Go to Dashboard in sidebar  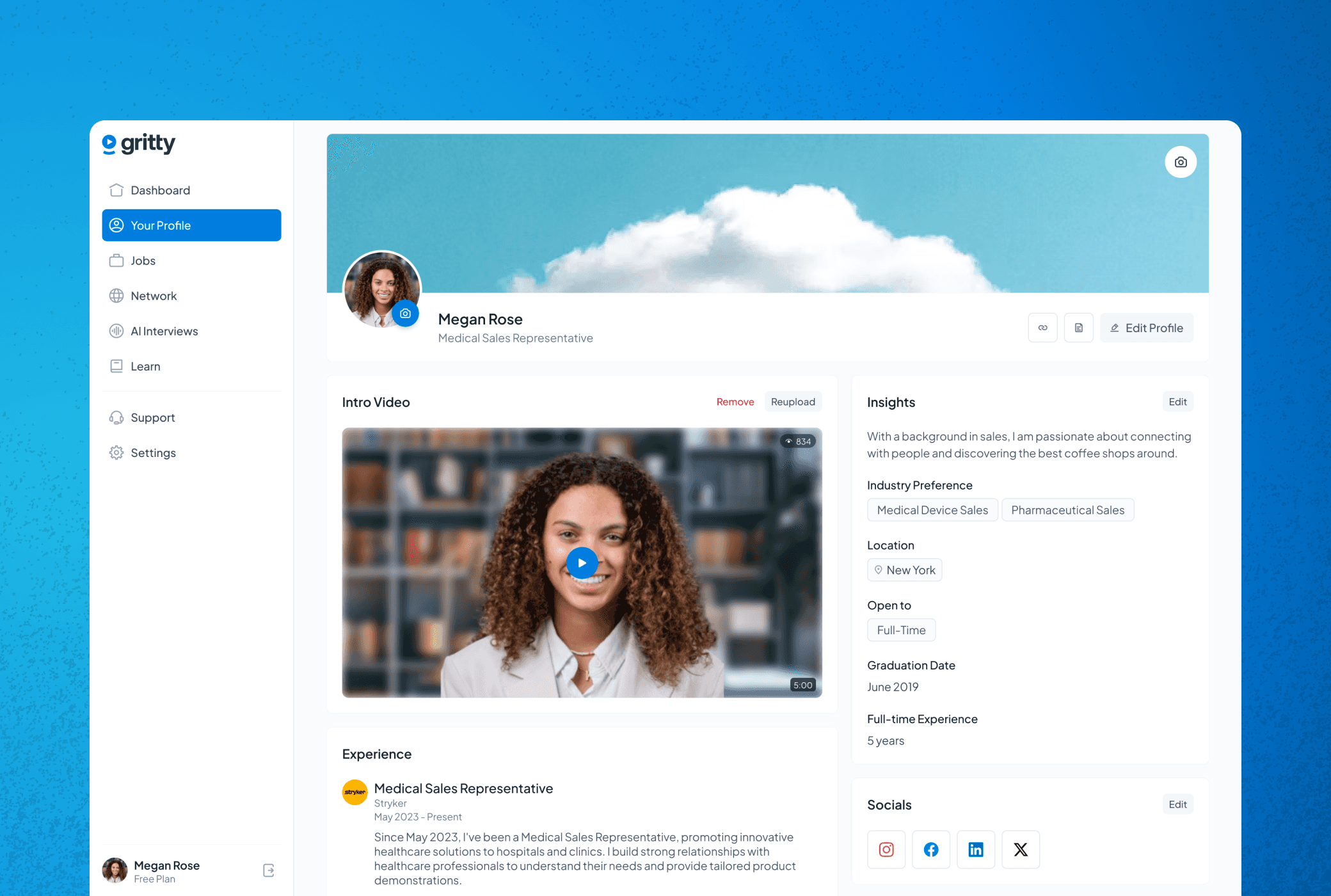tap(160, 190)
